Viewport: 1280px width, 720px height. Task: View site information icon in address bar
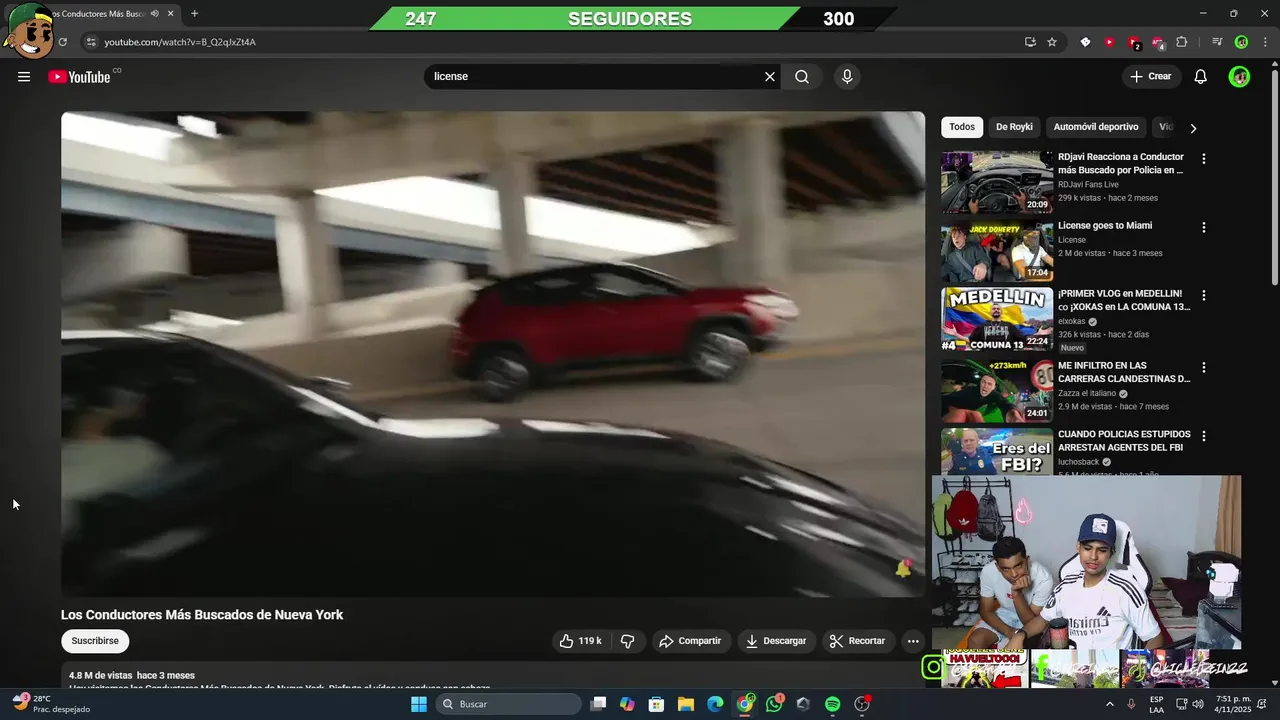pos(91,42)
